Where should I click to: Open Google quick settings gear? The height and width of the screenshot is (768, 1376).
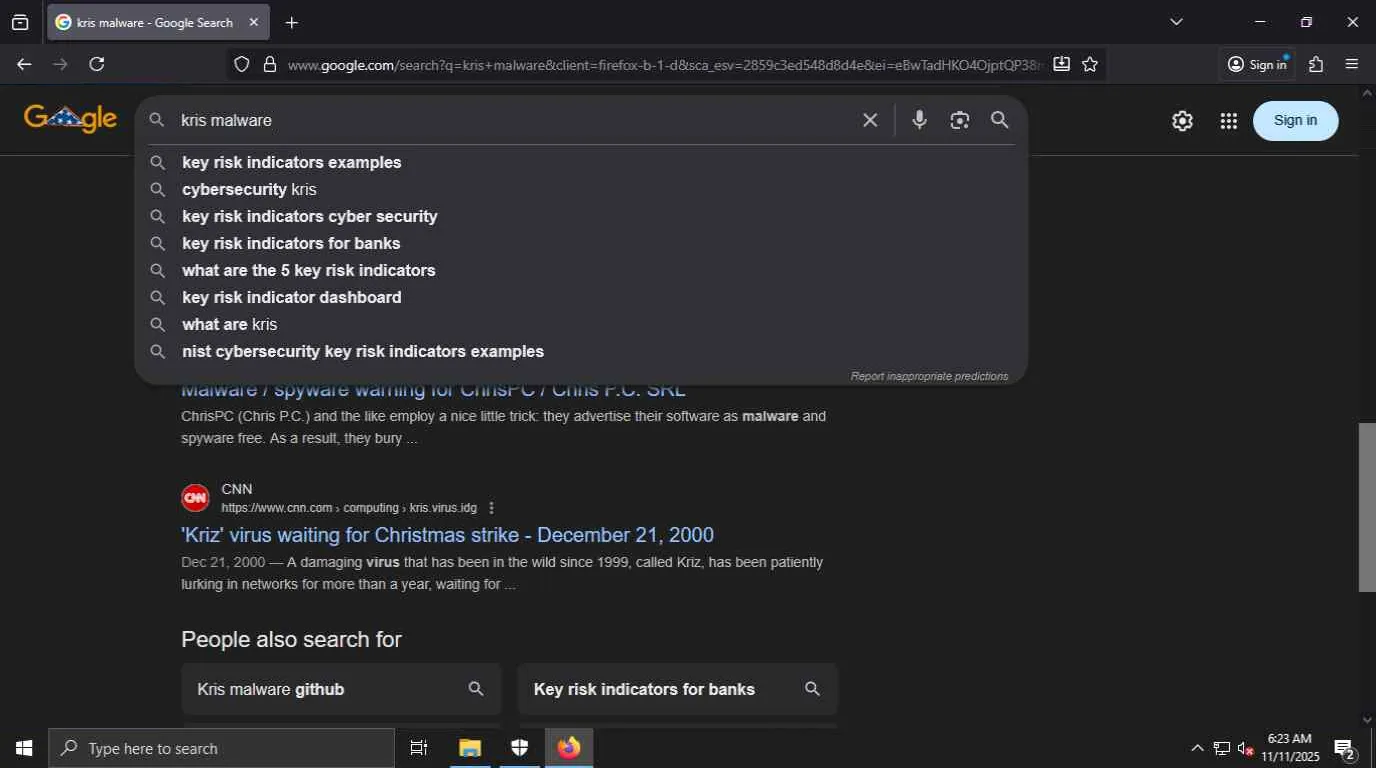coord(1182,121)
